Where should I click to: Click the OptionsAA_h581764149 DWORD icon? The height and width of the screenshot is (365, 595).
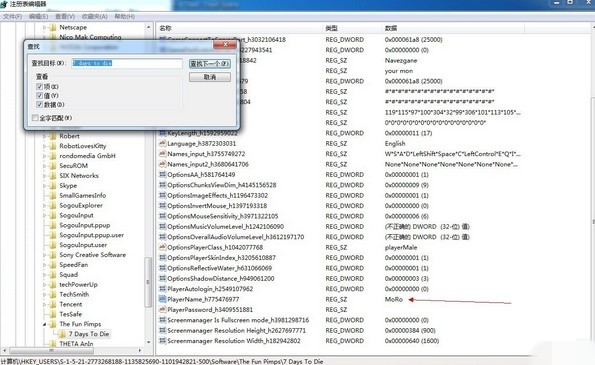coord(162,175)
